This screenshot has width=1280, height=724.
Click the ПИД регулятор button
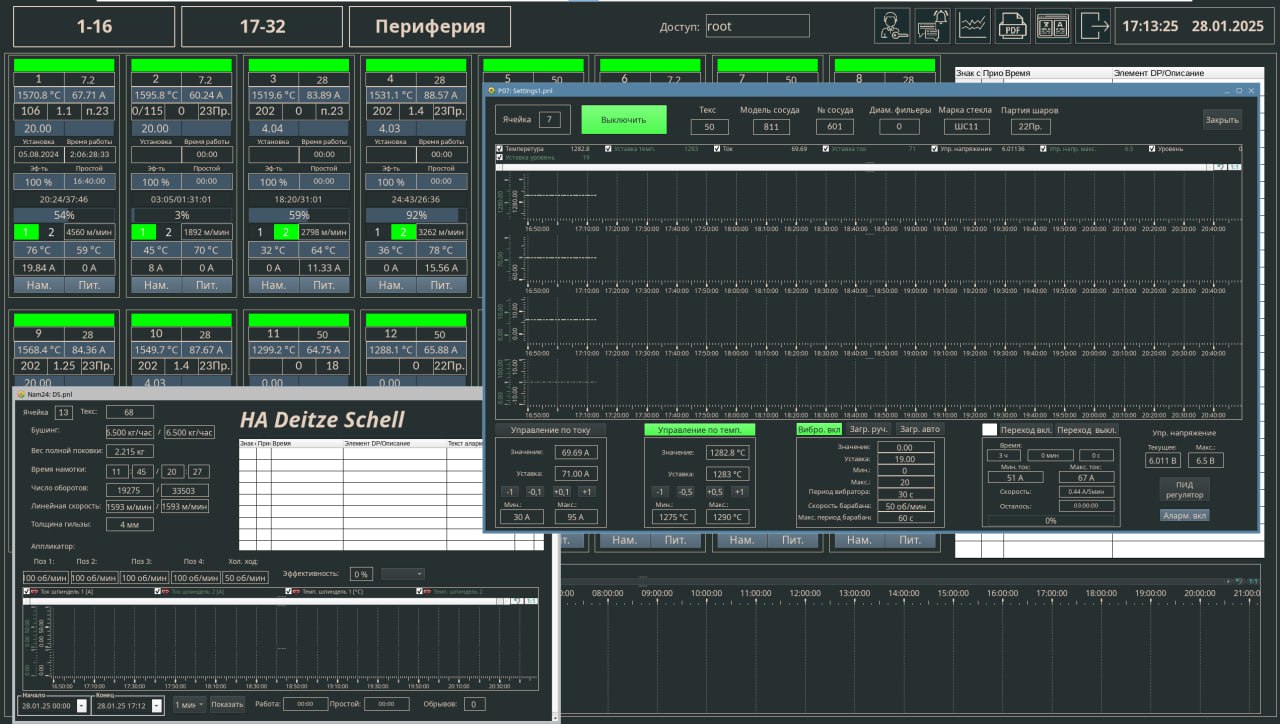(1185, 490)
